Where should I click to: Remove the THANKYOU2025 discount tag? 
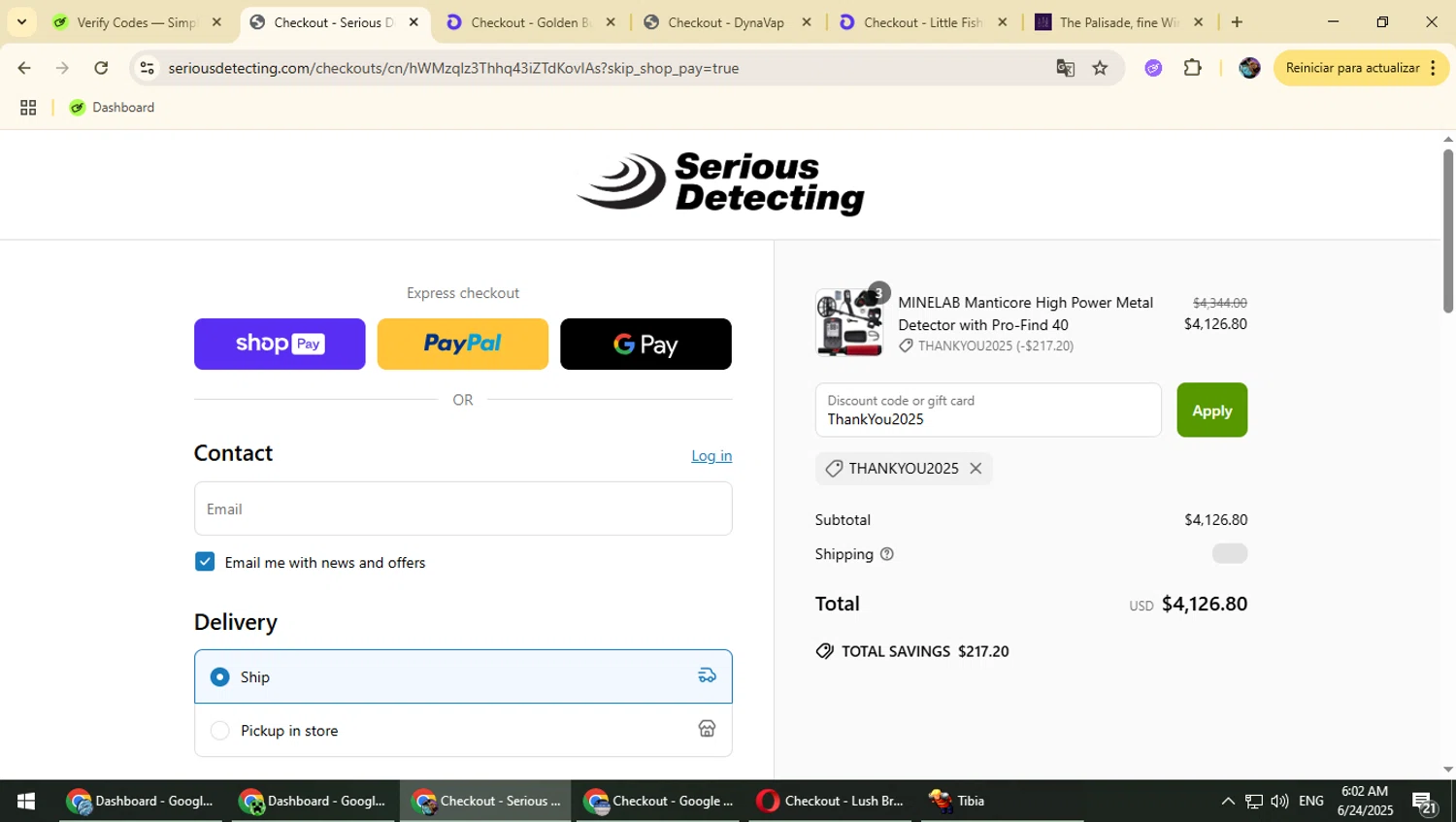coord(976,469)
